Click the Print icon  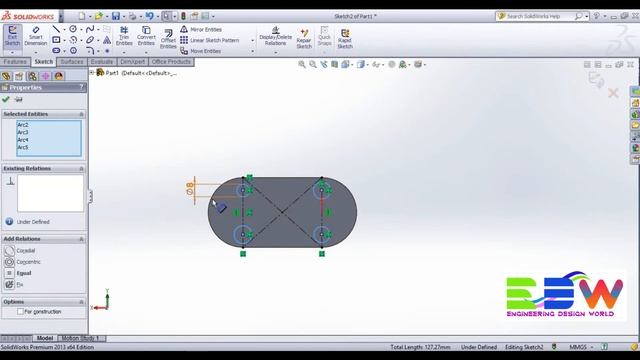pyautogui.click(x=133, y=16)
